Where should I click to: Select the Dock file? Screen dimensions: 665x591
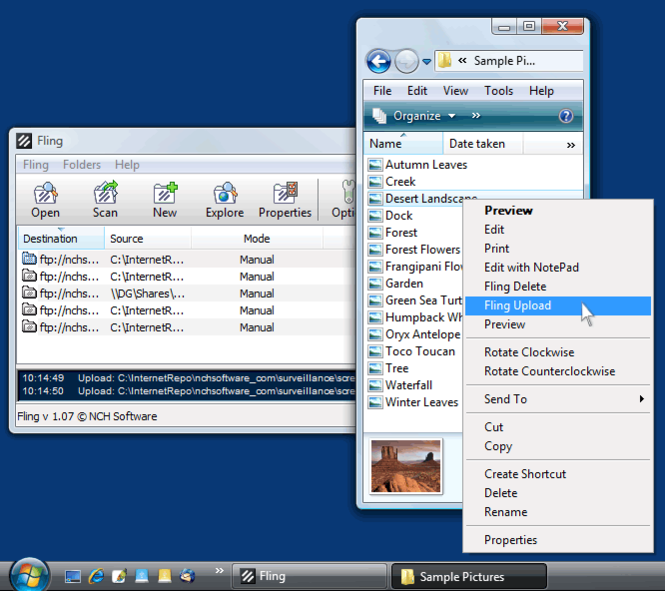pyautogui.click(x=390, y=215)
